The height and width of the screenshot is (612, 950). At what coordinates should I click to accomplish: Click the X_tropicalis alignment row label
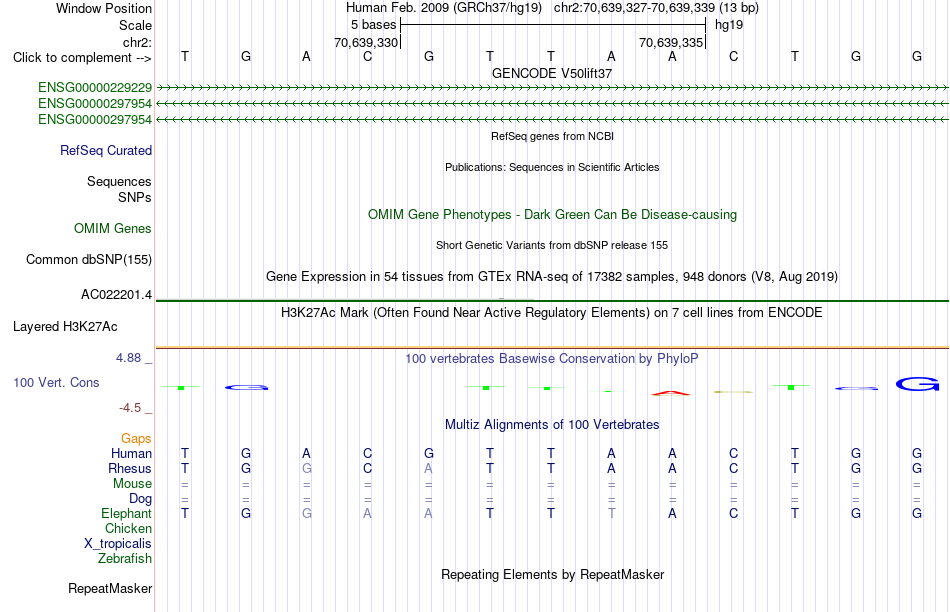[118, 544]
